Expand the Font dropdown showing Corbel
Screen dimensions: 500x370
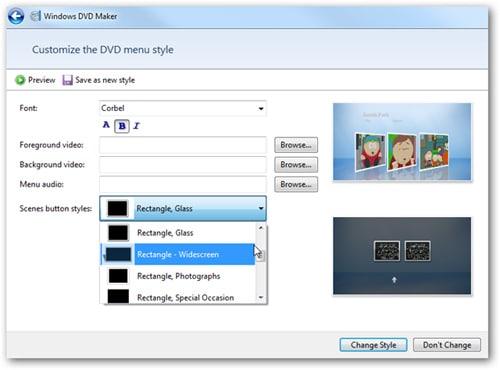pos(183,108)
